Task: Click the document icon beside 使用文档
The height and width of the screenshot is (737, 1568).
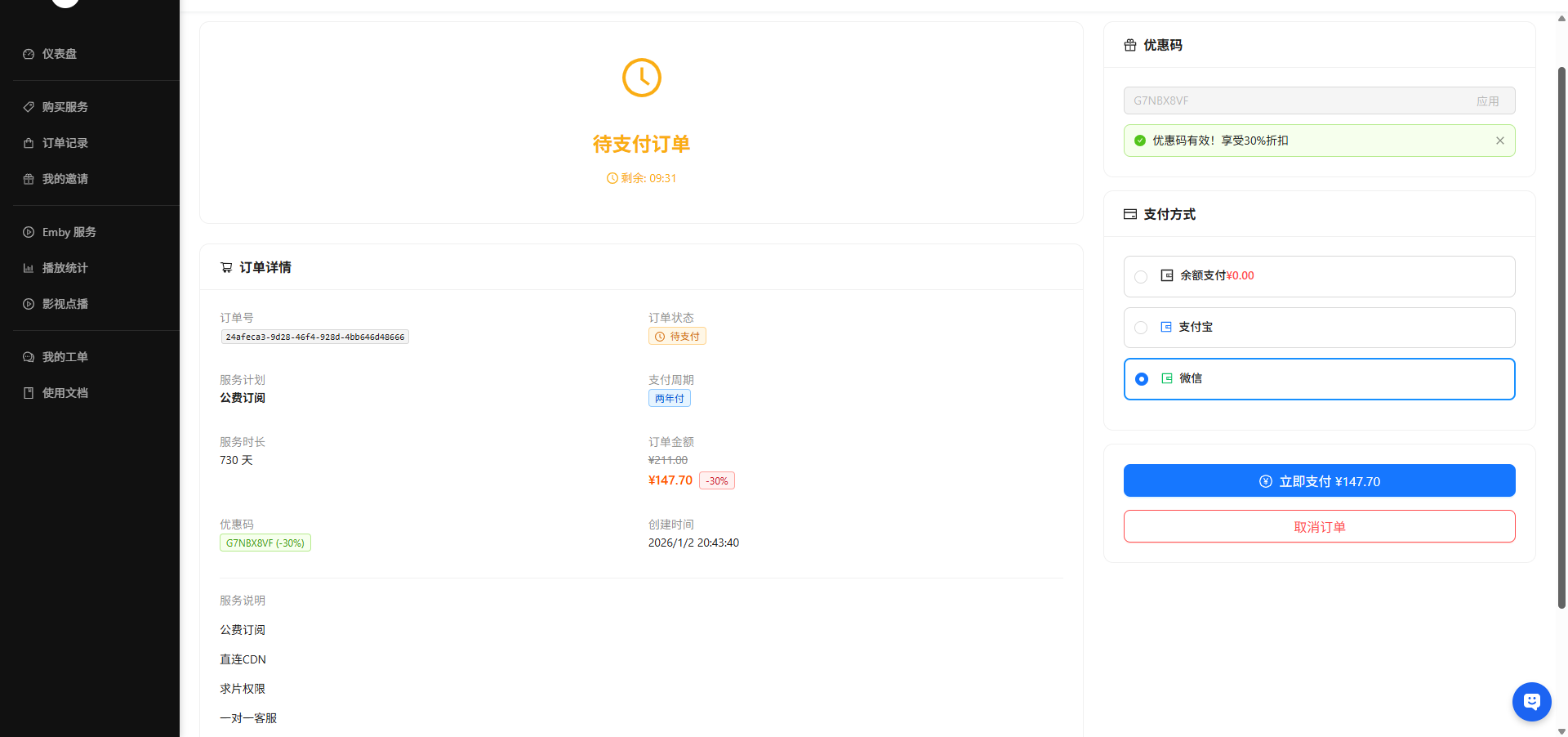Action: click(29, 393)
